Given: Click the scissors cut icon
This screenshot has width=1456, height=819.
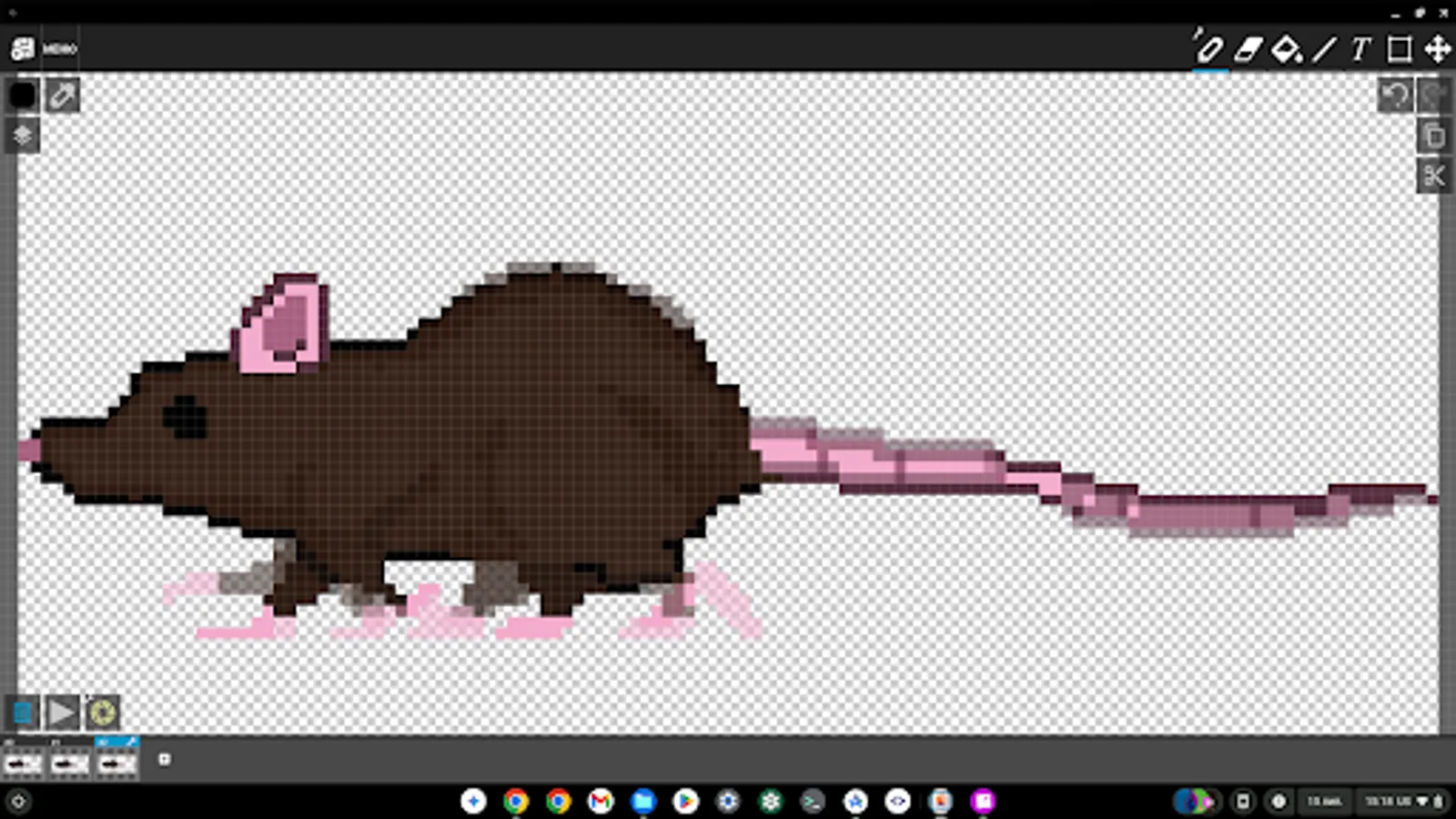Looking at the screenshot, I should coord(1435,176).
